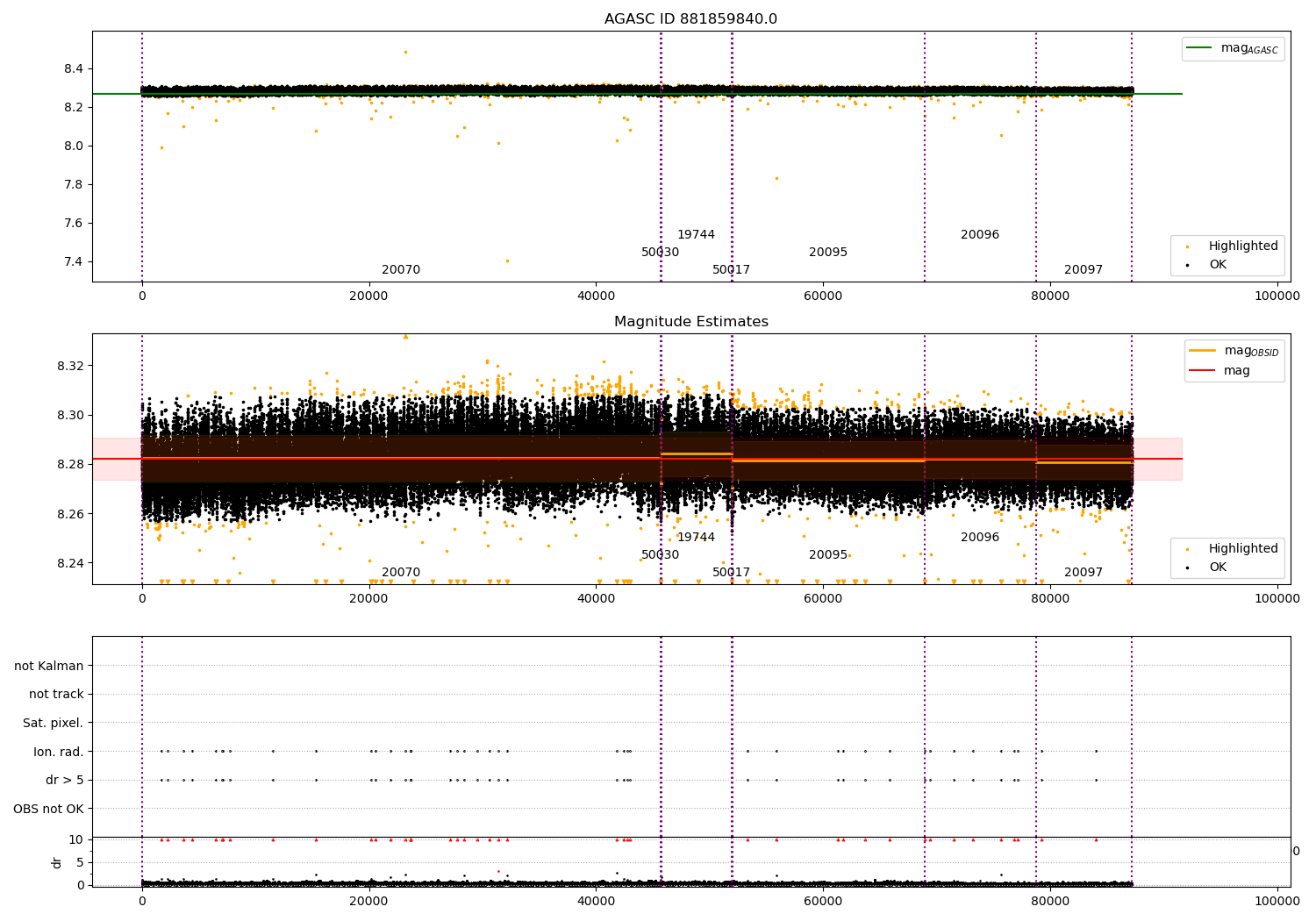Click x-axis tick 100000 under the top plot

pos(1277,296)
